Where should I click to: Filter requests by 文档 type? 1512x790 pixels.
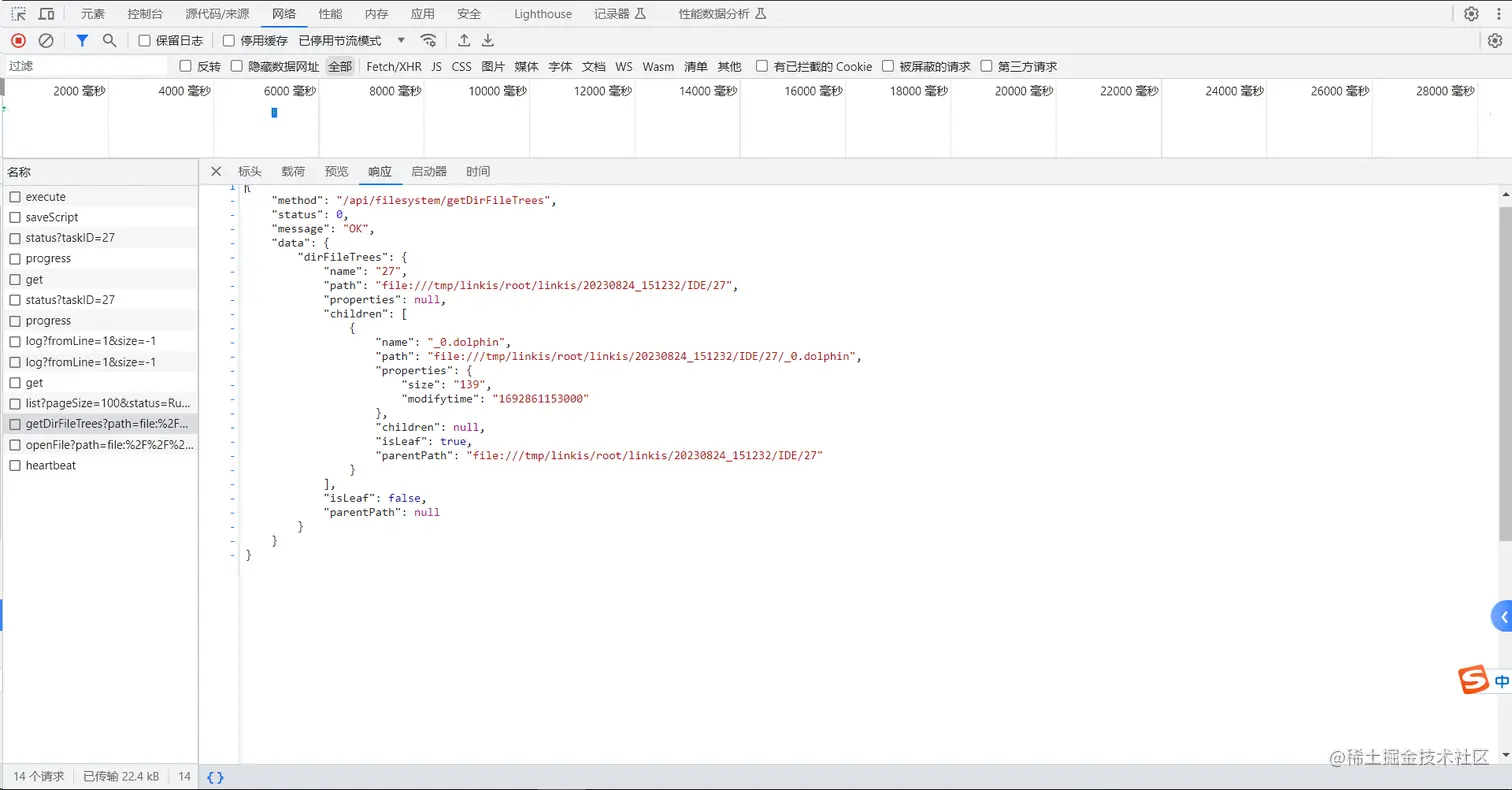click(x=594, y=67)
